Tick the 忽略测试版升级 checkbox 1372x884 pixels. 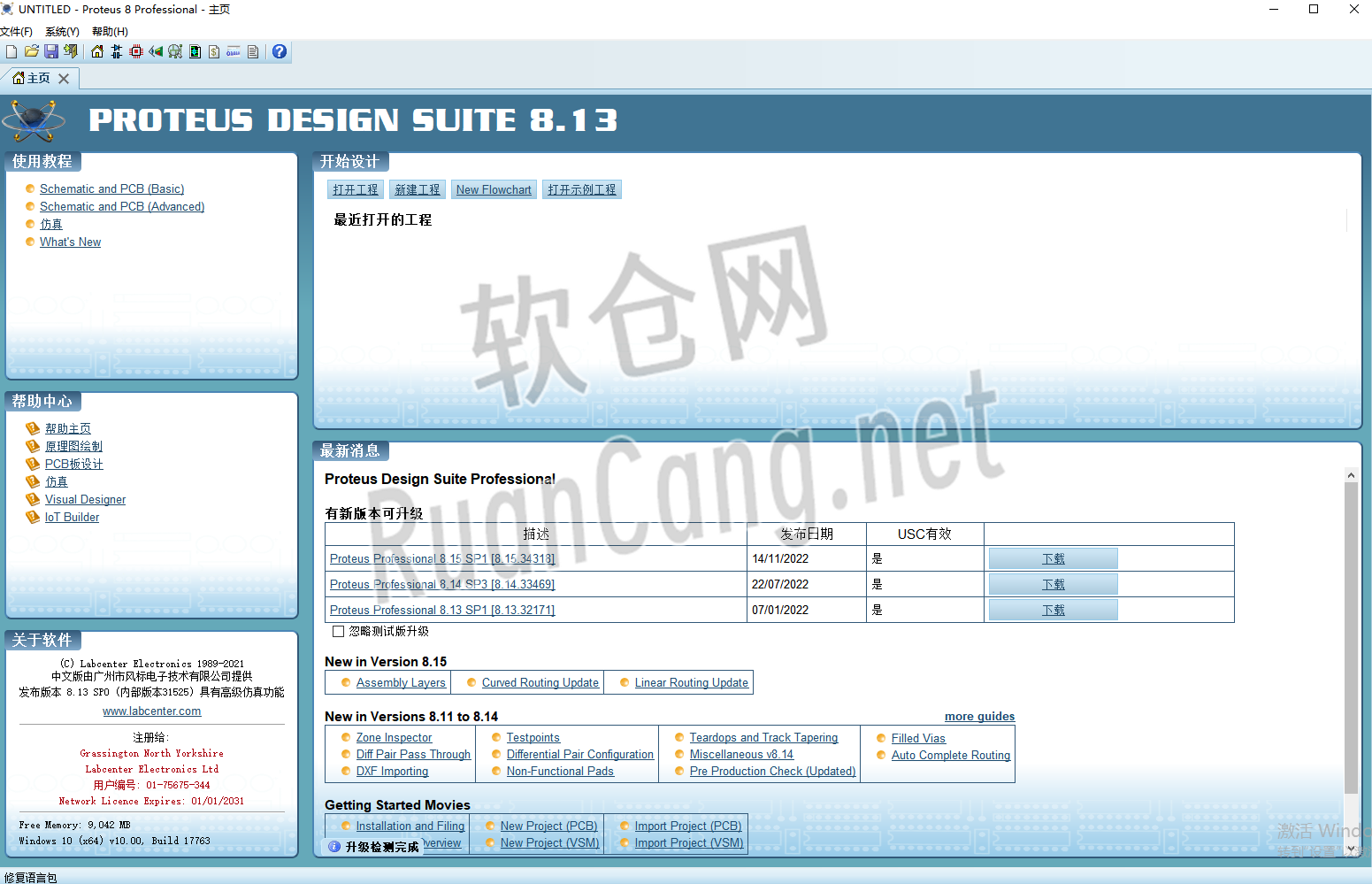point(338,632)
